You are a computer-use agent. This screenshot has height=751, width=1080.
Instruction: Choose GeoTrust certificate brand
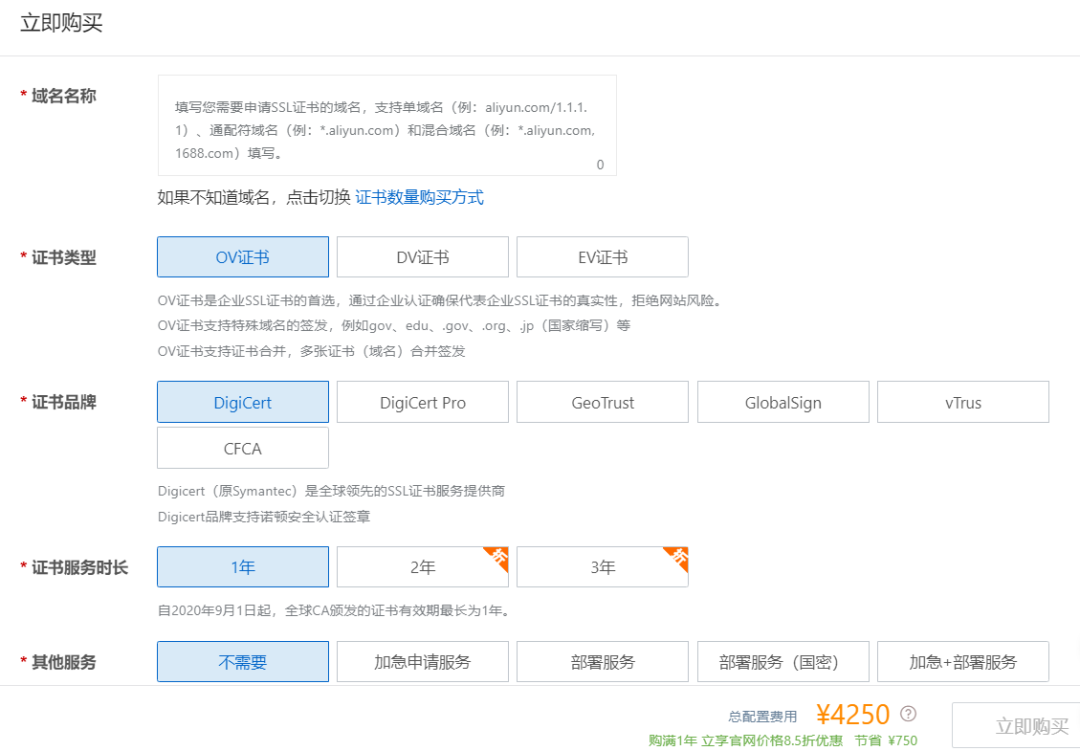pyautogui.click(x=602, y=402)
